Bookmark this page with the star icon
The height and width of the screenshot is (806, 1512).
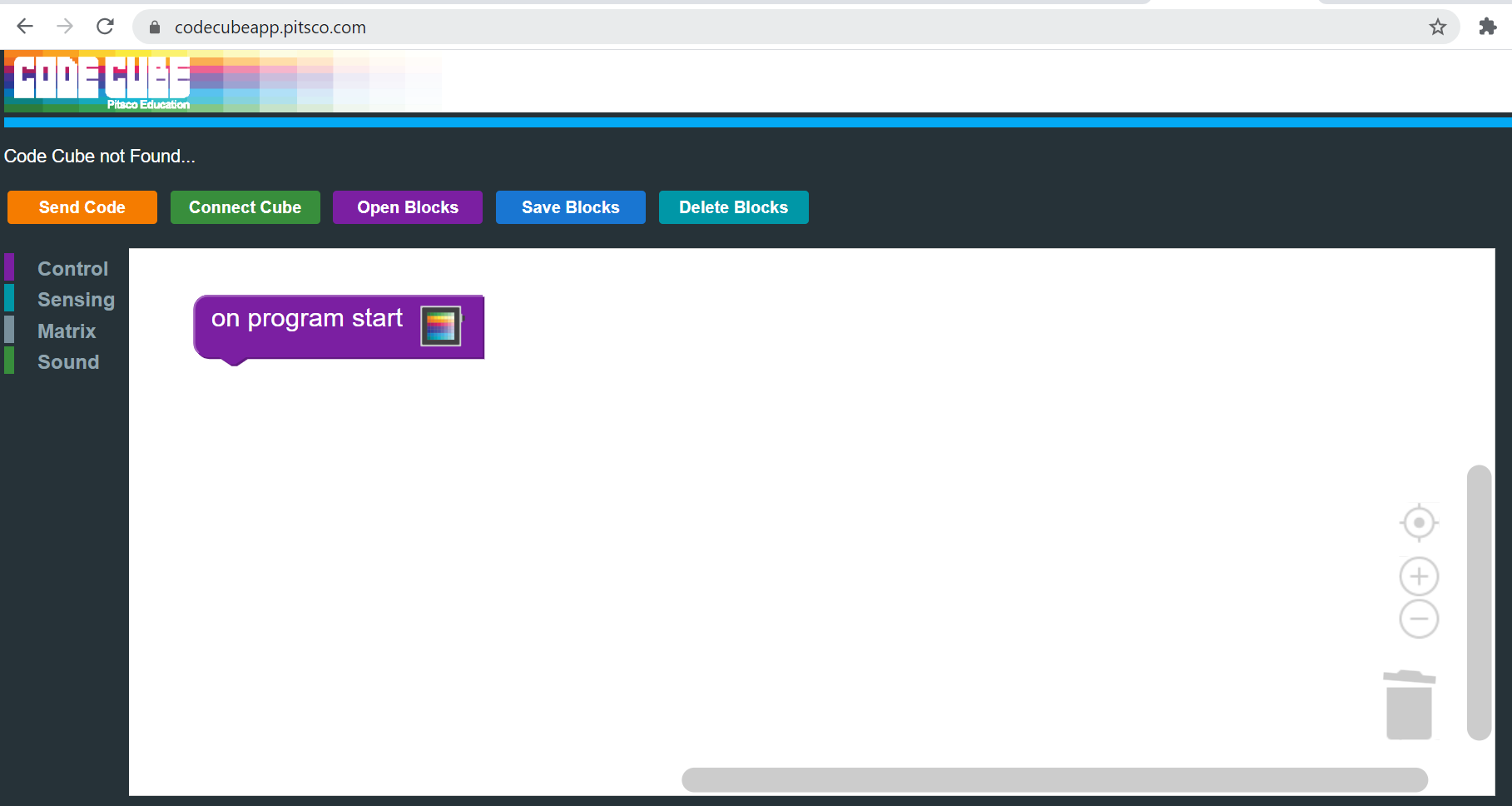pos(1438,27)
